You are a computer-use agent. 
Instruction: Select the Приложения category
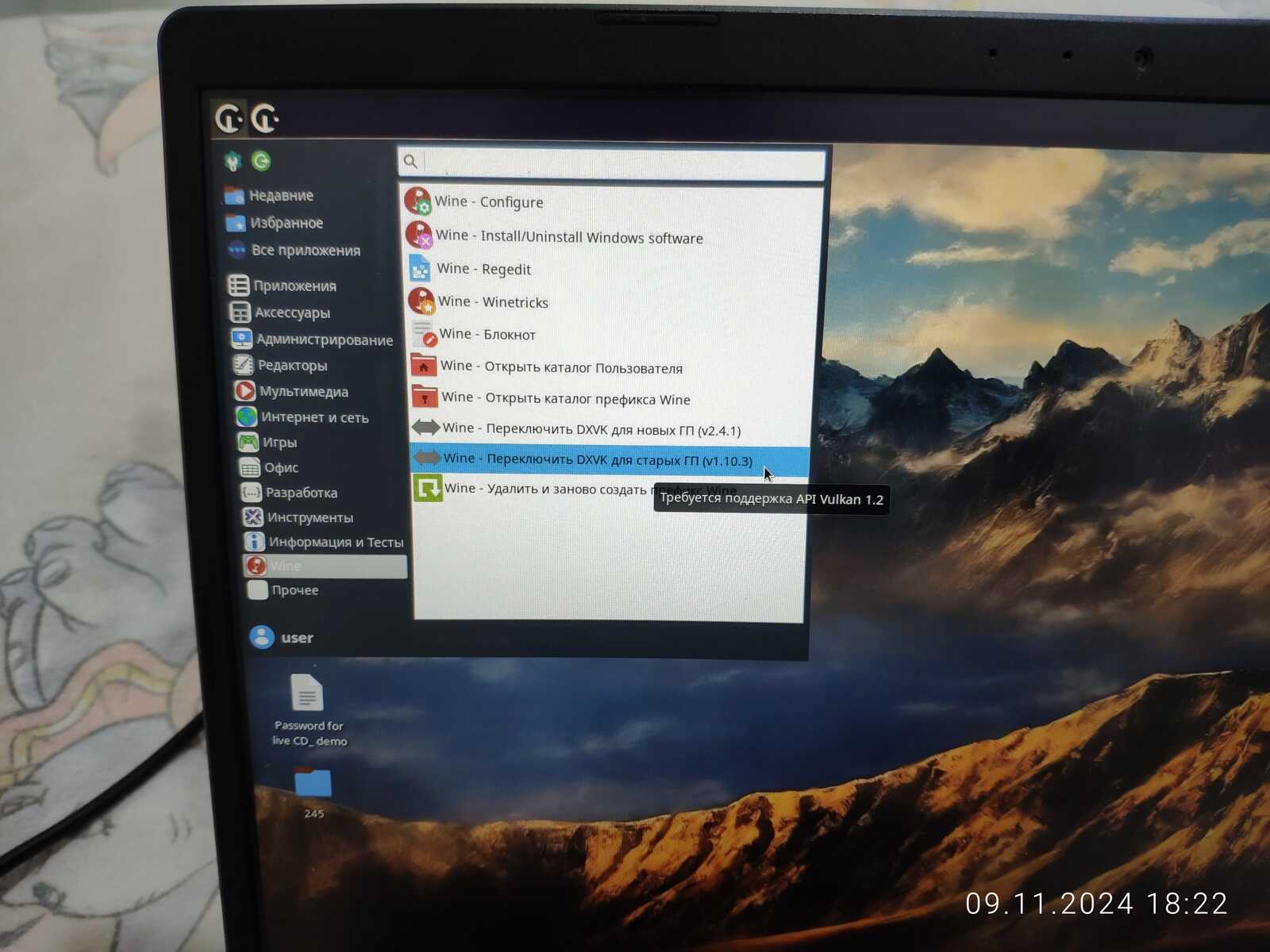[283, 286]
